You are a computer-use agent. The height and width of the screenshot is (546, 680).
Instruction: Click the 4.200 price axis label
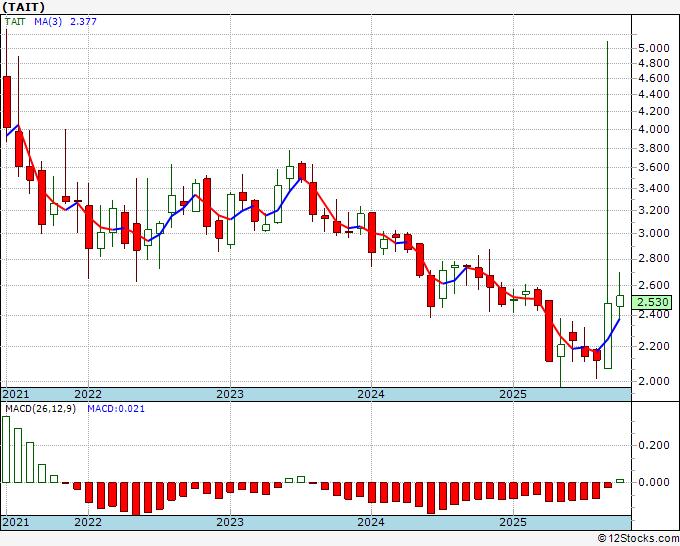tap(654, 111)
